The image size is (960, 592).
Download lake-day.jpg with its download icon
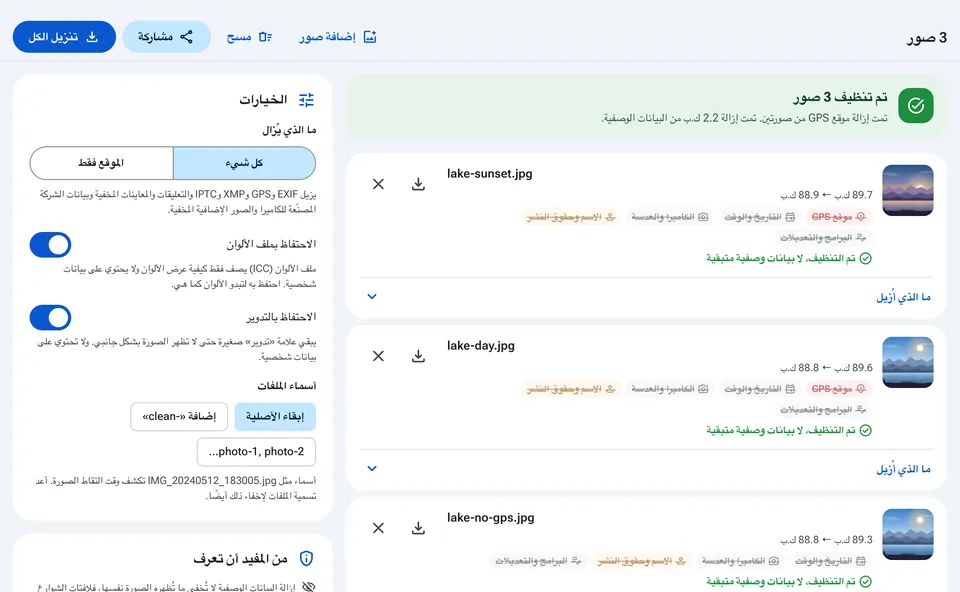coord(418,356)
